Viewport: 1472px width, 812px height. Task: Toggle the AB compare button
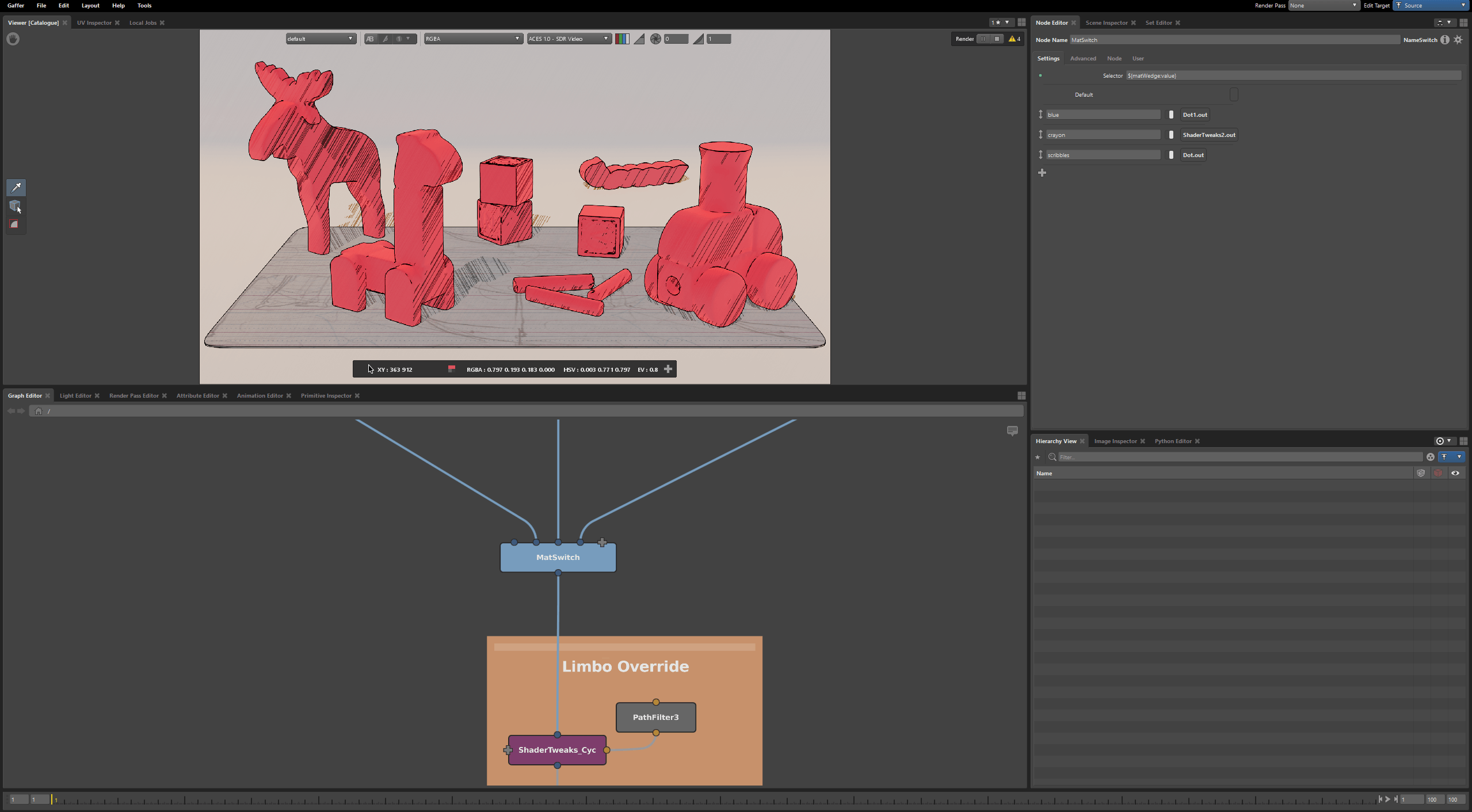click(370, 39)
